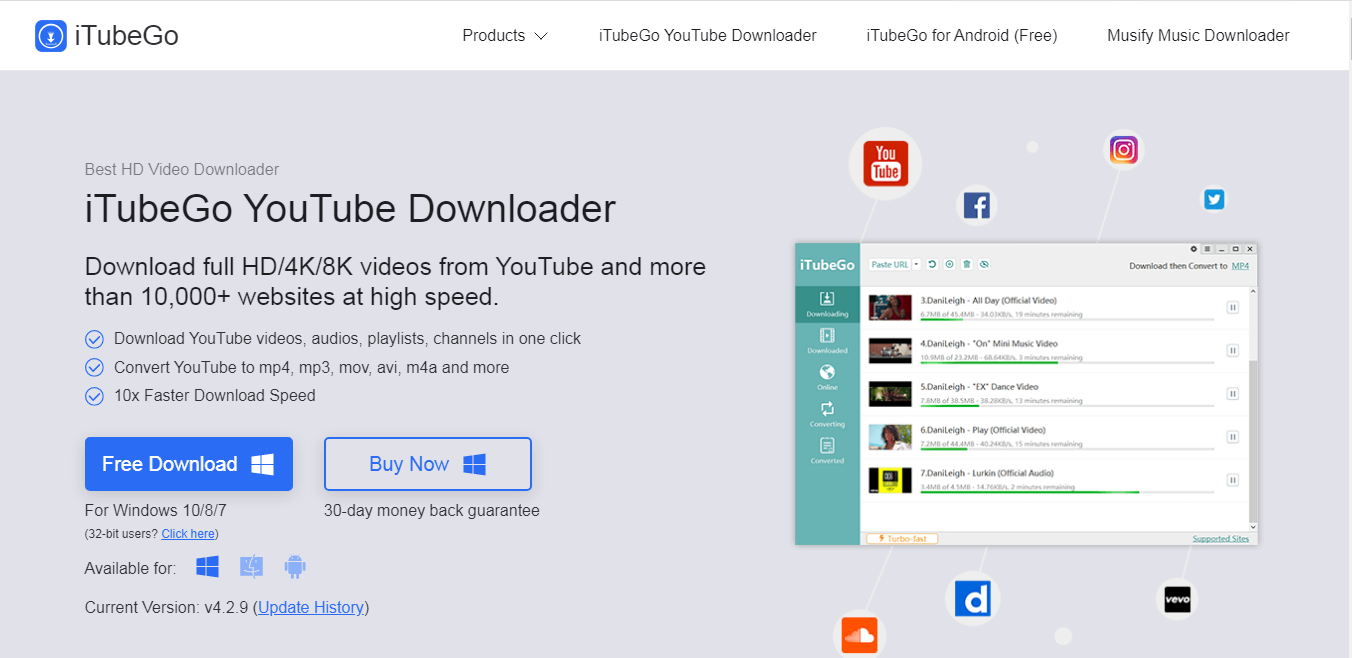Toggle the Turbo-fast mode button
The height and width of the screenshot is (658, 1352).
(x=902, y=539)
